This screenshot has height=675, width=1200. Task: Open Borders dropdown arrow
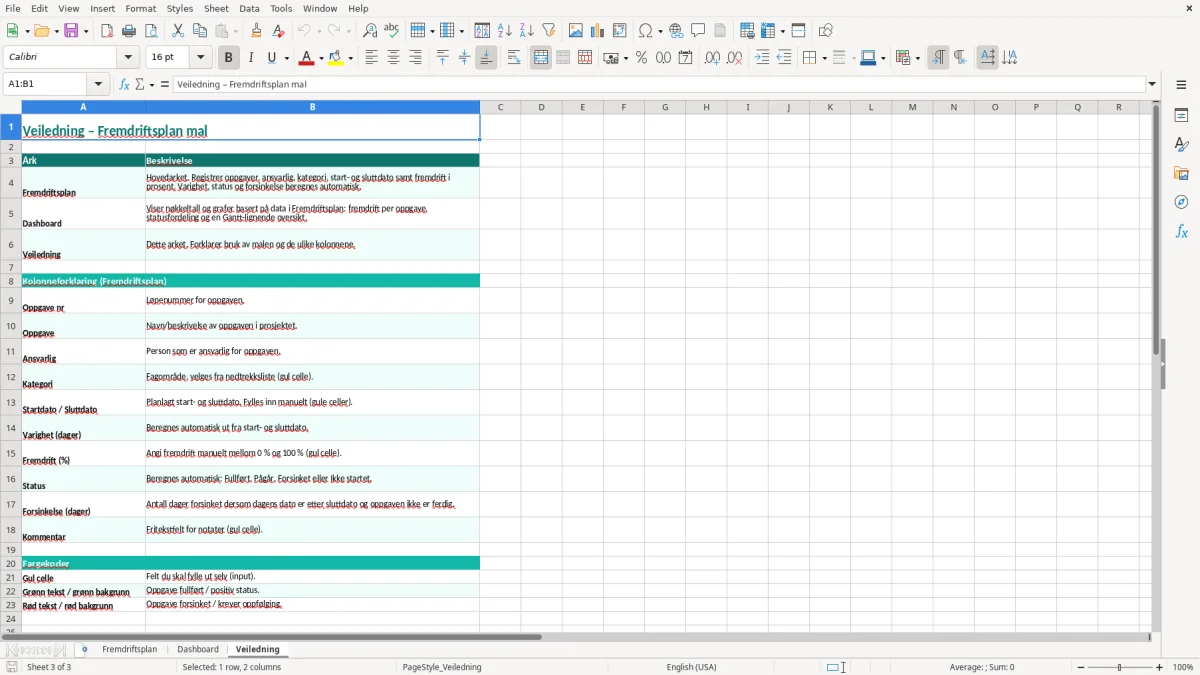823,58
